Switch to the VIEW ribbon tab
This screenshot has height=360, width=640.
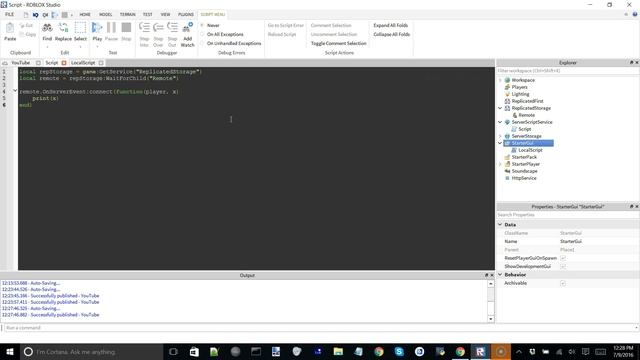click(165, 14)
